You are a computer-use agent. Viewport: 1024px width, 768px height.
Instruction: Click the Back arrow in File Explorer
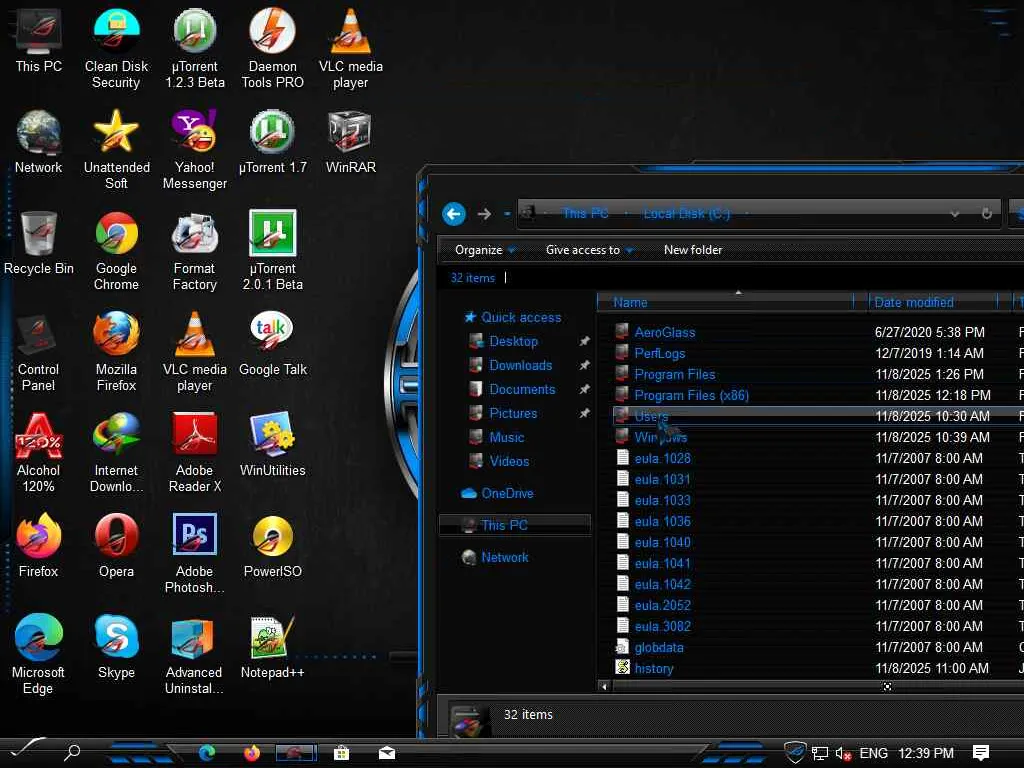[x=454, y=214]
